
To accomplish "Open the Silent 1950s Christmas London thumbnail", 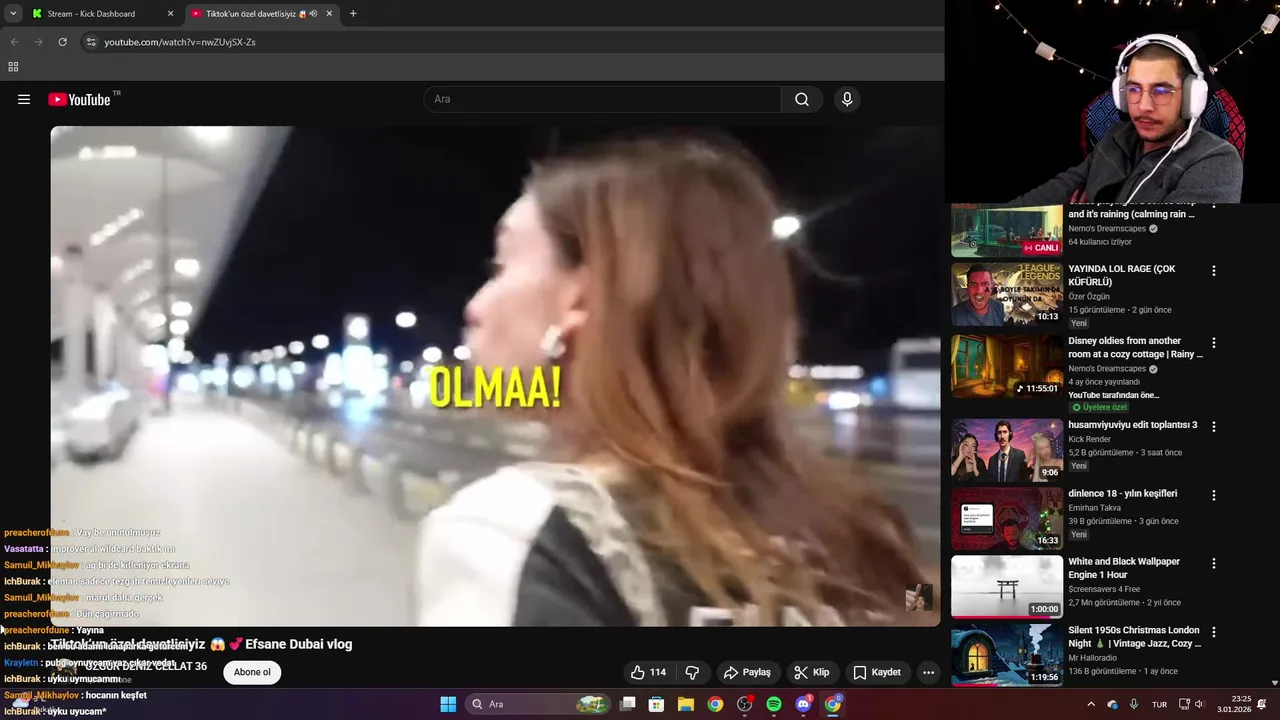I will point(1007,655).
